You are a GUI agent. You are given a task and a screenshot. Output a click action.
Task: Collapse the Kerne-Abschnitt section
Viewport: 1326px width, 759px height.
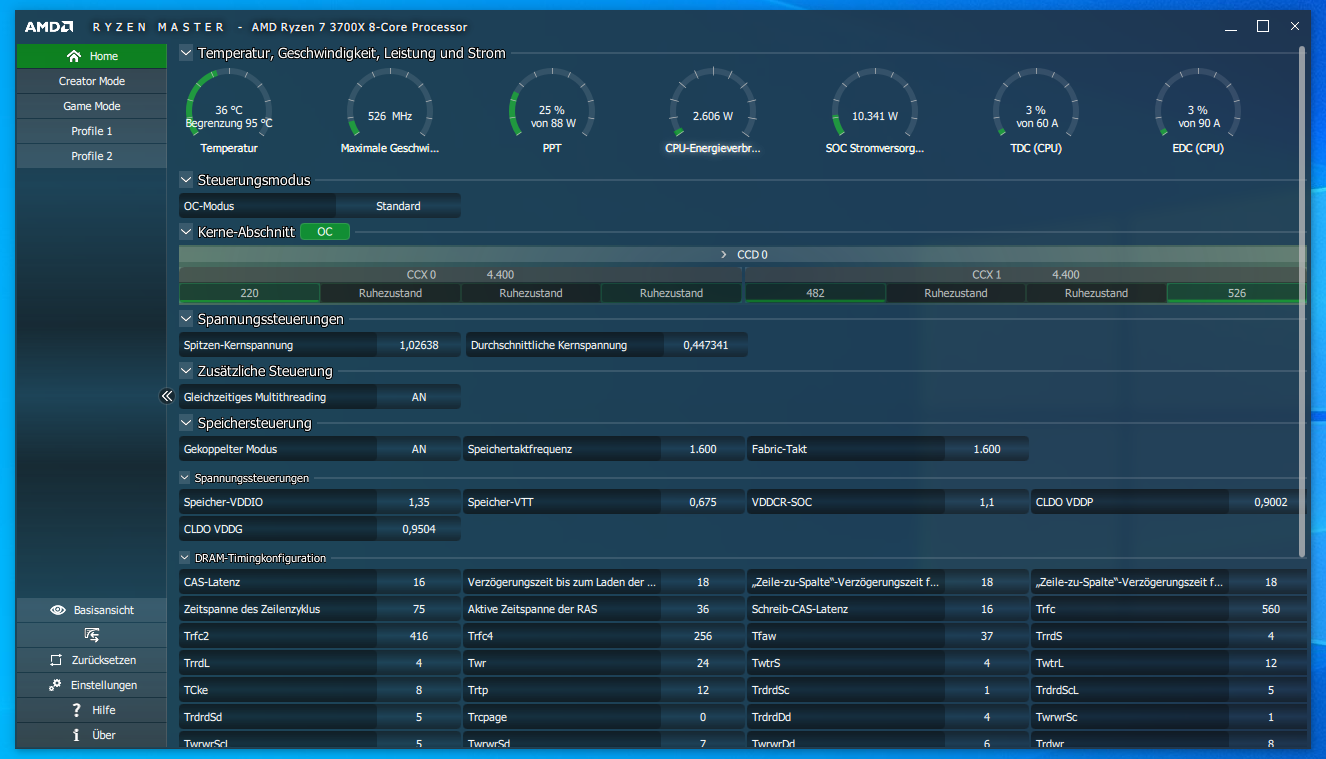(186, 232)
